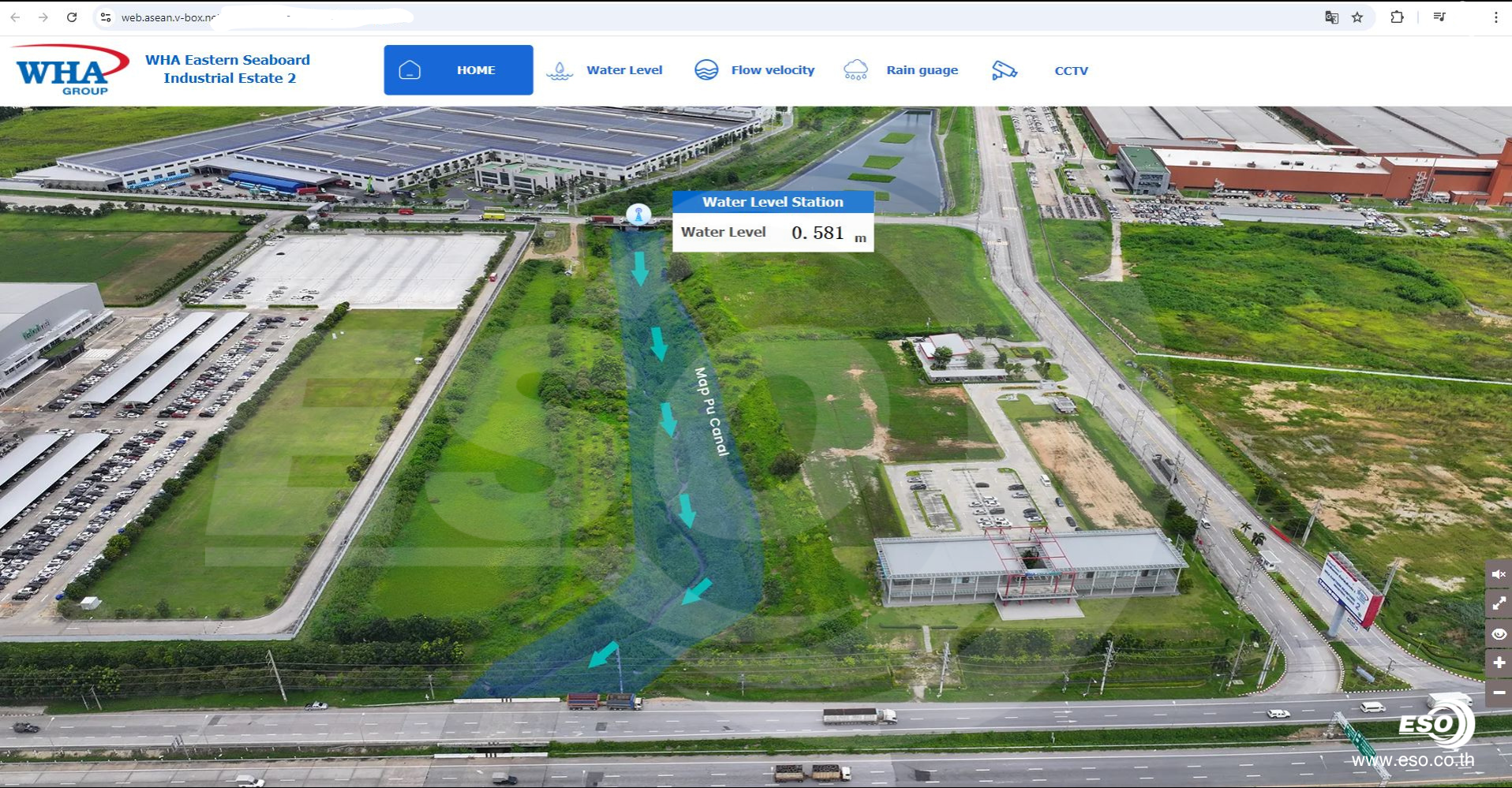Click the CCTV camera icon

1004,70
